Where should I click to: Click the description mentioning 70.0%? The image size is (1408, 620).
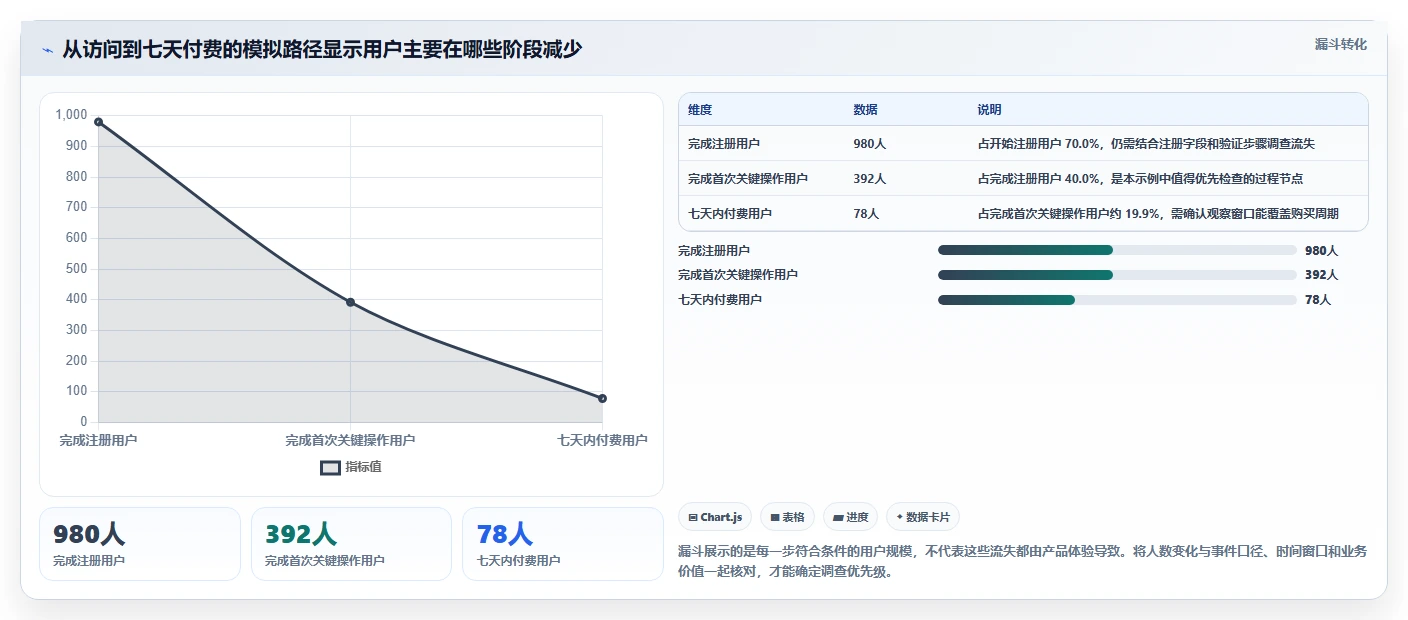1146,144
